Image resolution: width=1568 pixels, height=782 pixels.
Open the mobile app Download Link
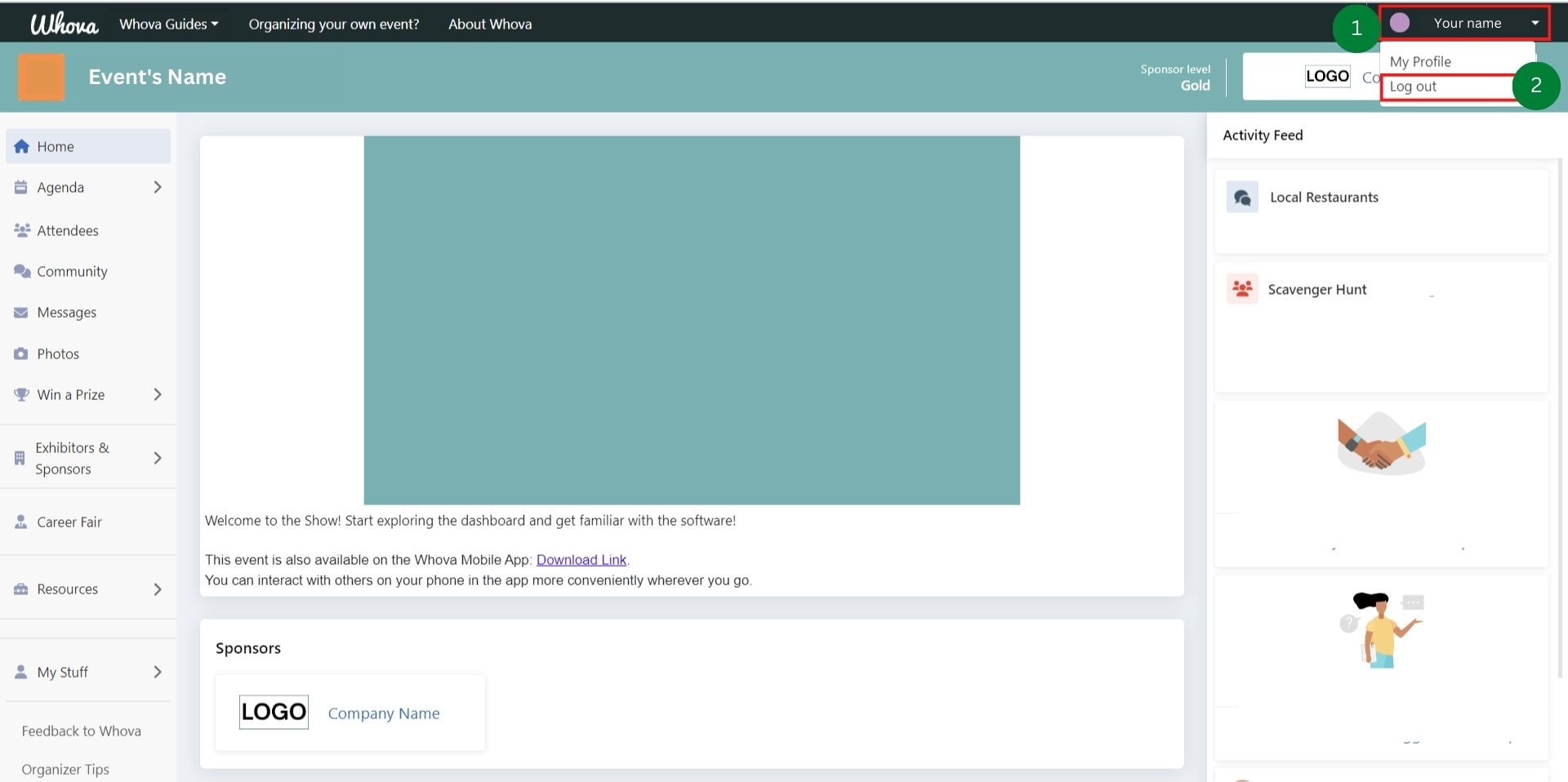(581, 560)
